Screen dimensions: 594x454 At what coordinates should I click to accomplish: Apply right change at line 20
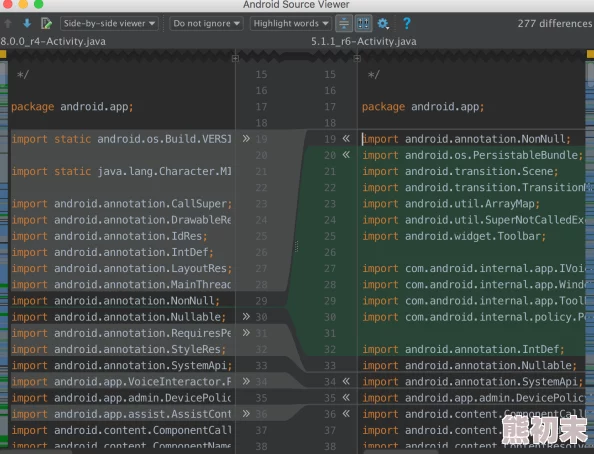click(x=346, y=155)
